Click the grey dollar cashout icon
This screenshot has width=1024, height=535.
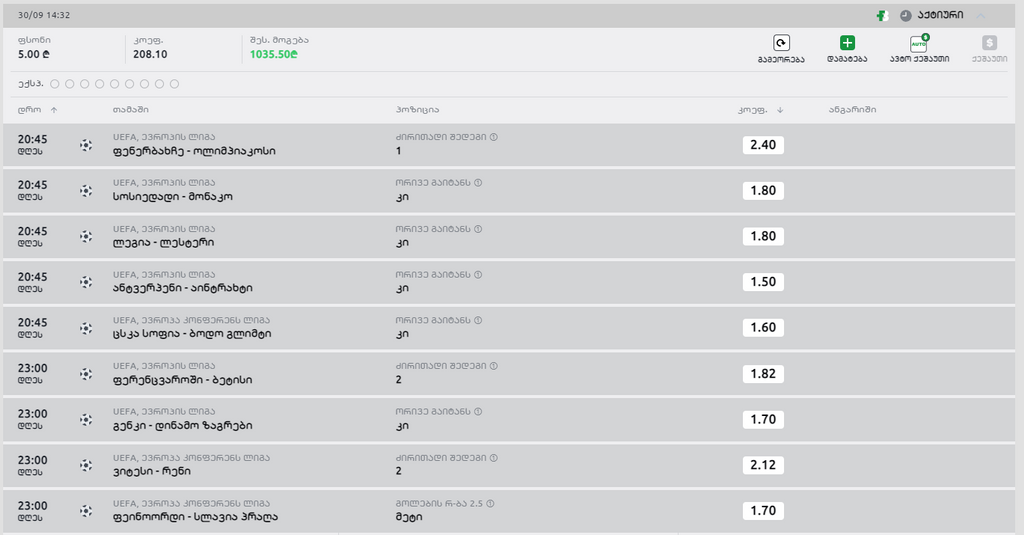pyautogui.click(x=989, y=43)
